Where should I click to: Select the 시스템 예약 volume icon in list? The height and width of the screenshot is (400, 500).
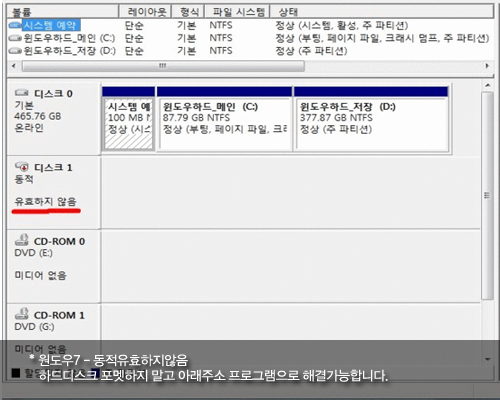point(15,25)
